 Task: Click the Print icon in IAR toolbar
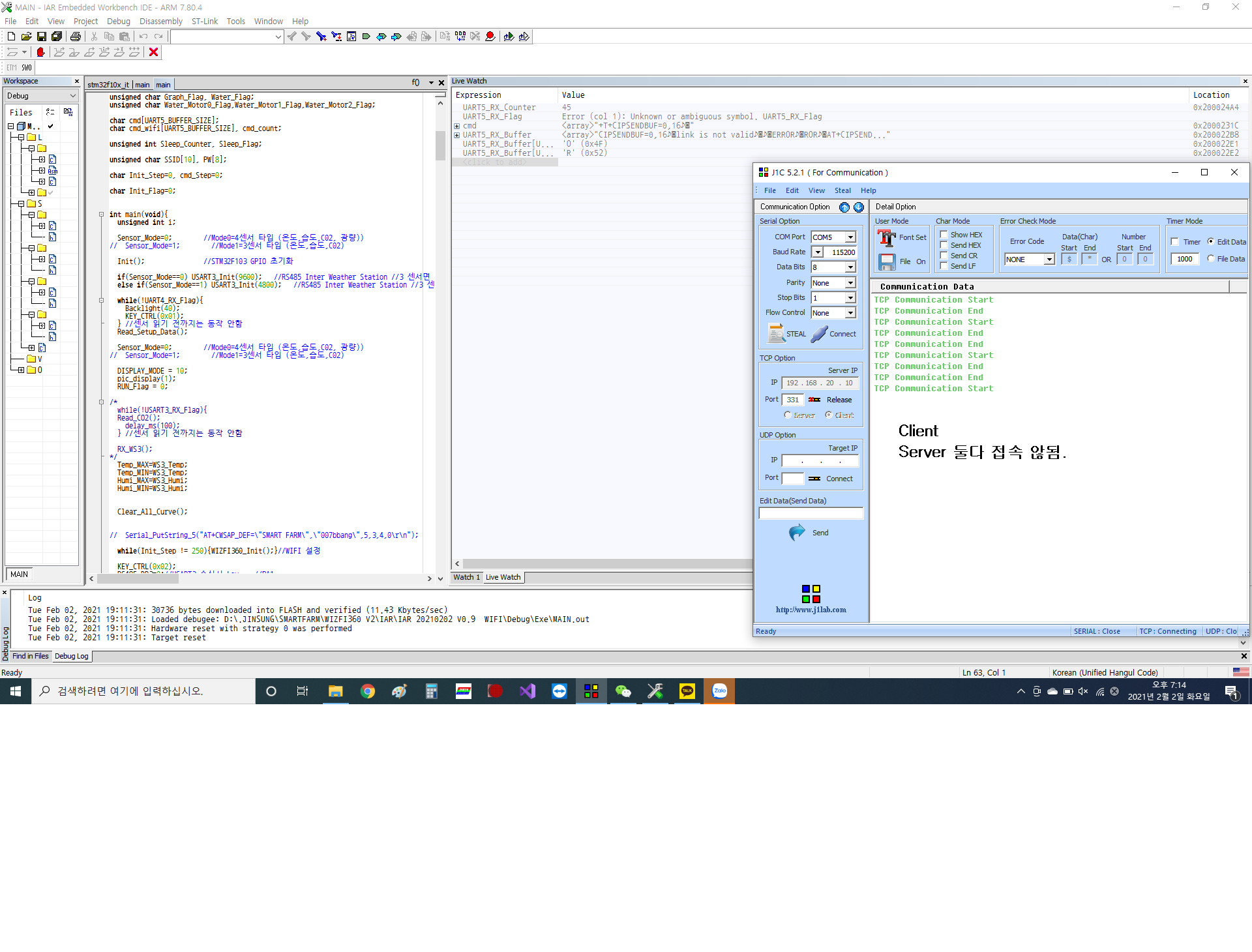76,37
